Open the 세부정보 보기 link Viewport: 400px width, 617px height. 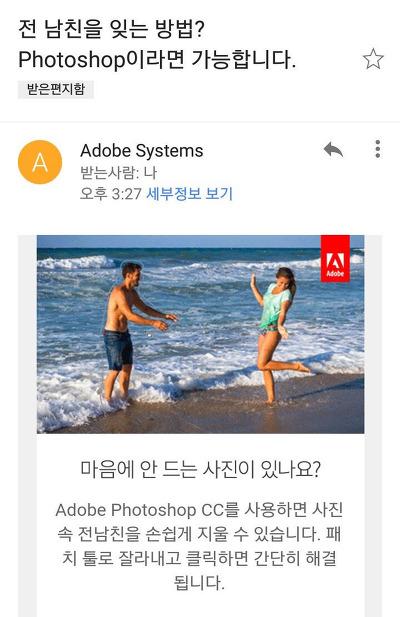point(190,194)
